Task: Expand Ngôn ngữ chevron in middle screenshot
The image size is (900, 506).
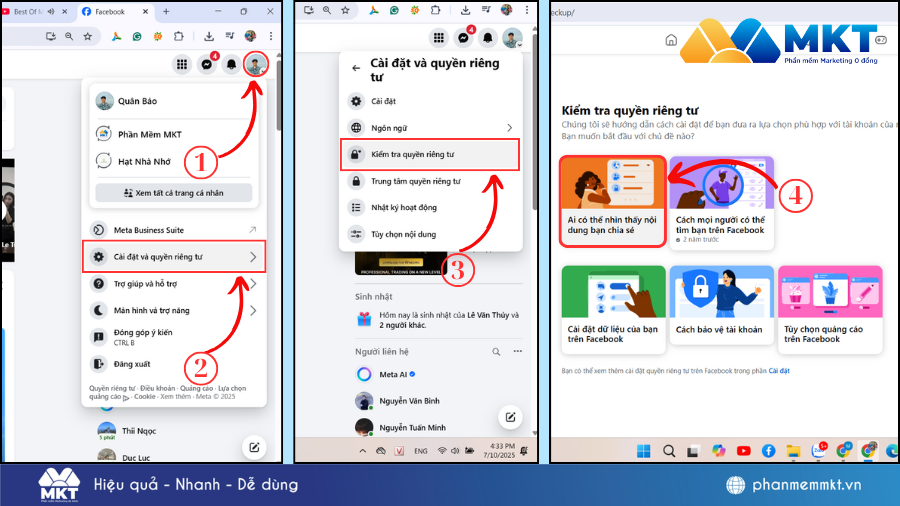Action: (x=509, y=128)
